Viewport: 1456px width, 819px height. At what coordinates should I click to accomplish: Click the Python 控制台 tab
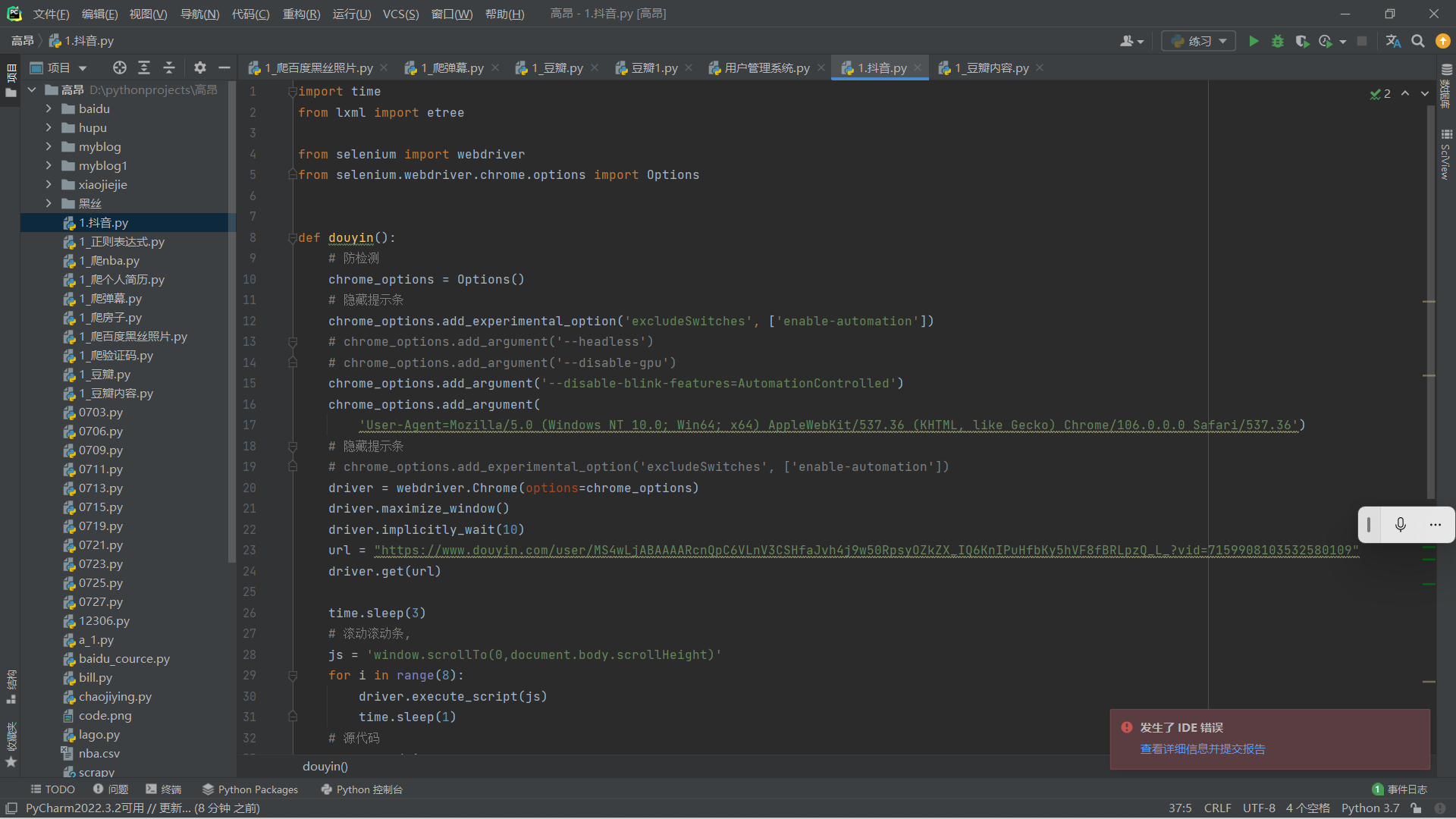[x=360, y=789]
